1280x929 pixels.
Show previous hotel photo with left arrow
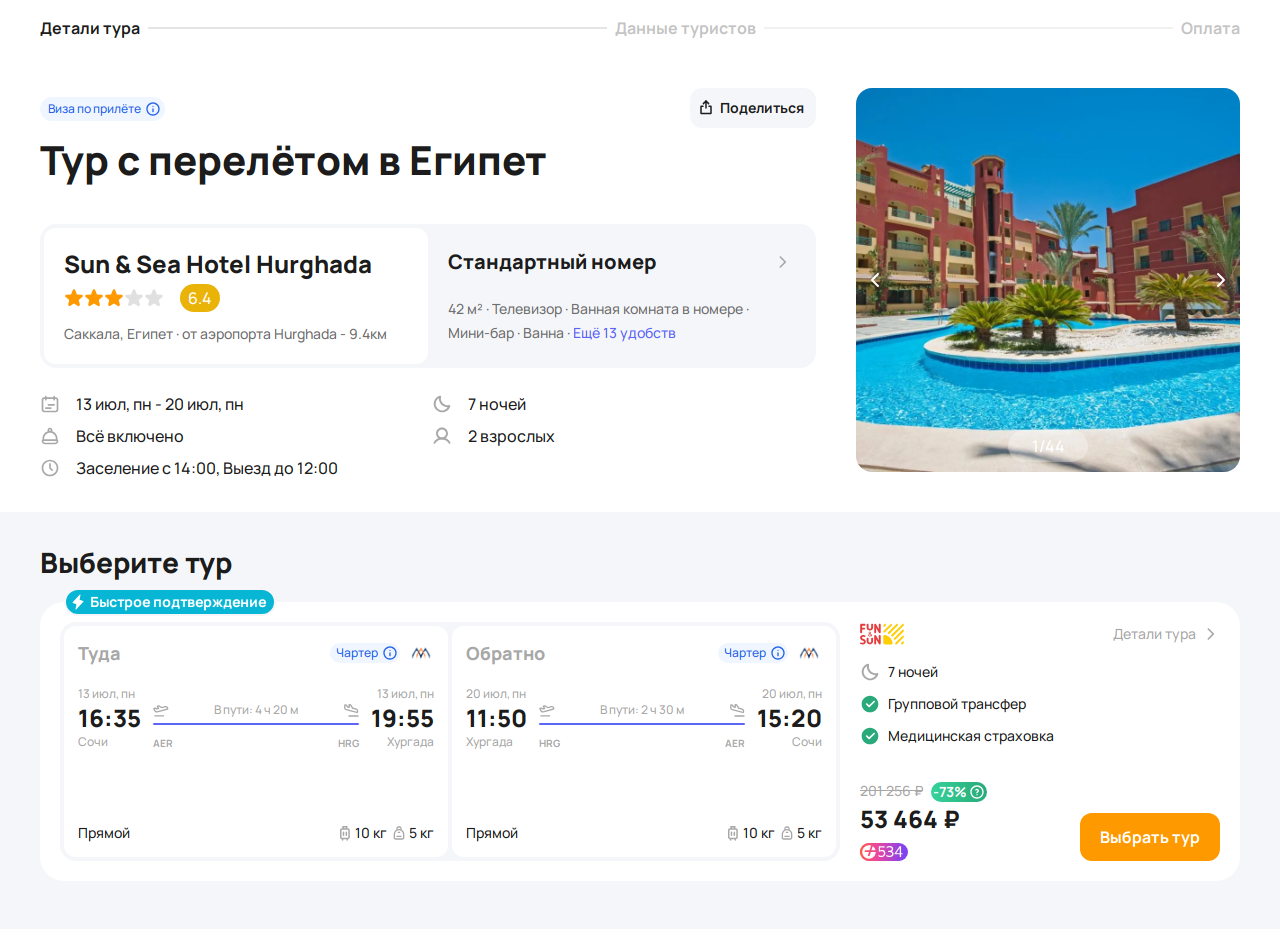pos(875,280)
